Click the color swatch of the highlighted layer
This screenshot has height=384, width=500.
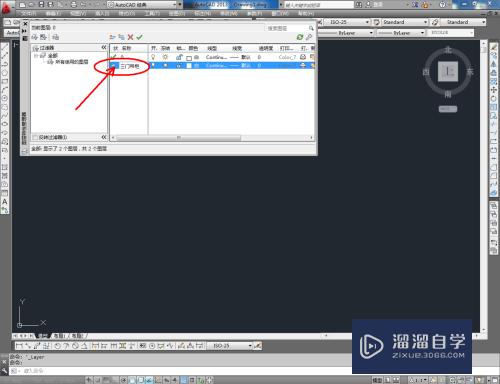(189, 66)
